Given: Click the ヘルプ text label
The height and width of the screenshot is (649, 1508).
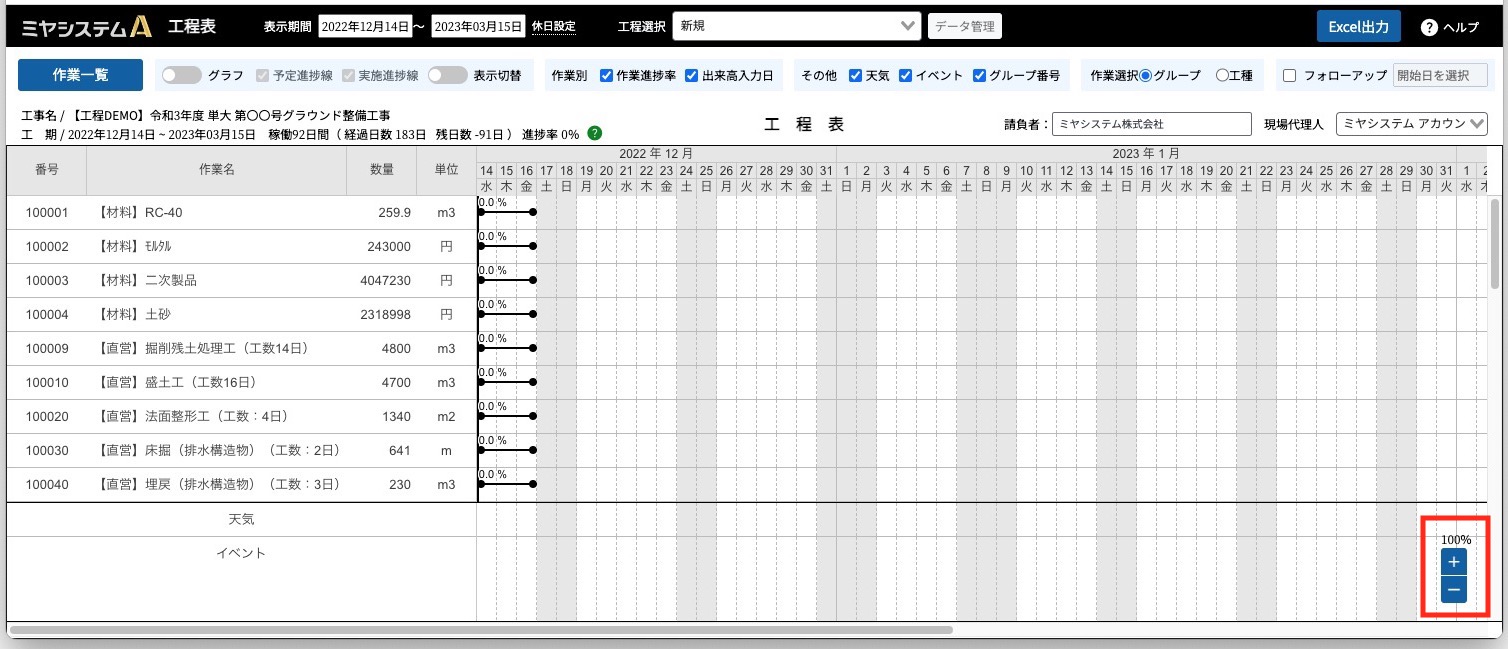Looking at the screenshot, I should coord(1461,28).
